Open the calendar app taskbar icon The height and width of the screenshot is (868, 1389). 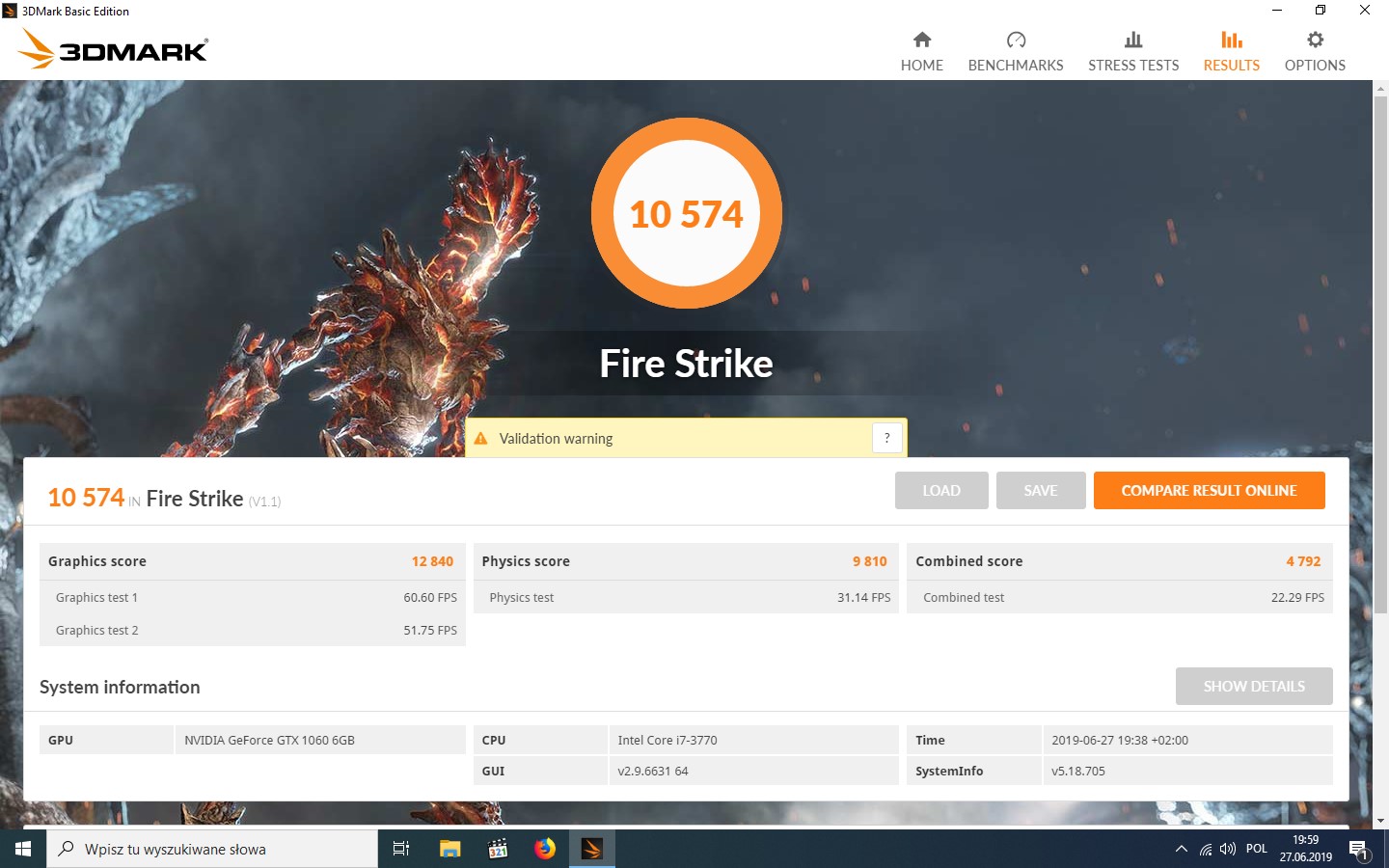pyautogui.click(x=498, y=849)
